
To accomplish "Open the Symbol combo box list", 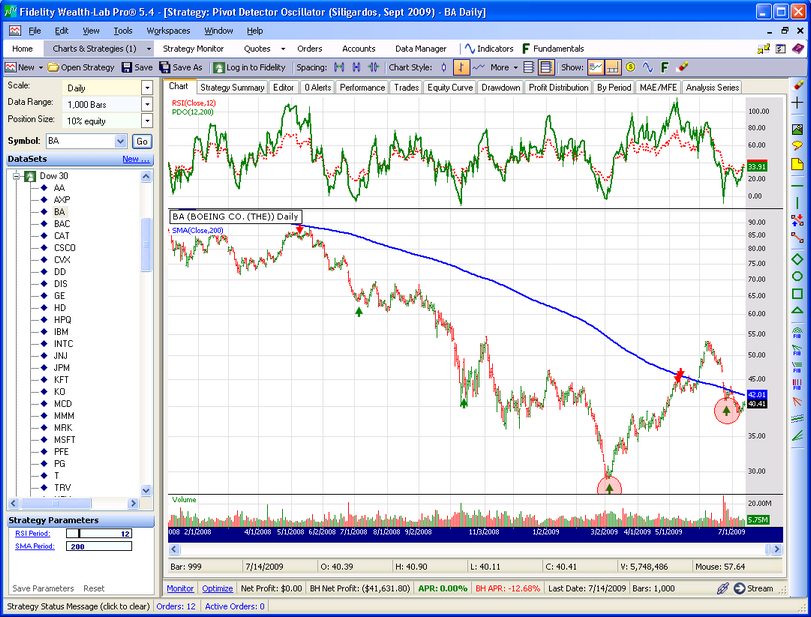I will pyautogui.click(x=121, y=142).
